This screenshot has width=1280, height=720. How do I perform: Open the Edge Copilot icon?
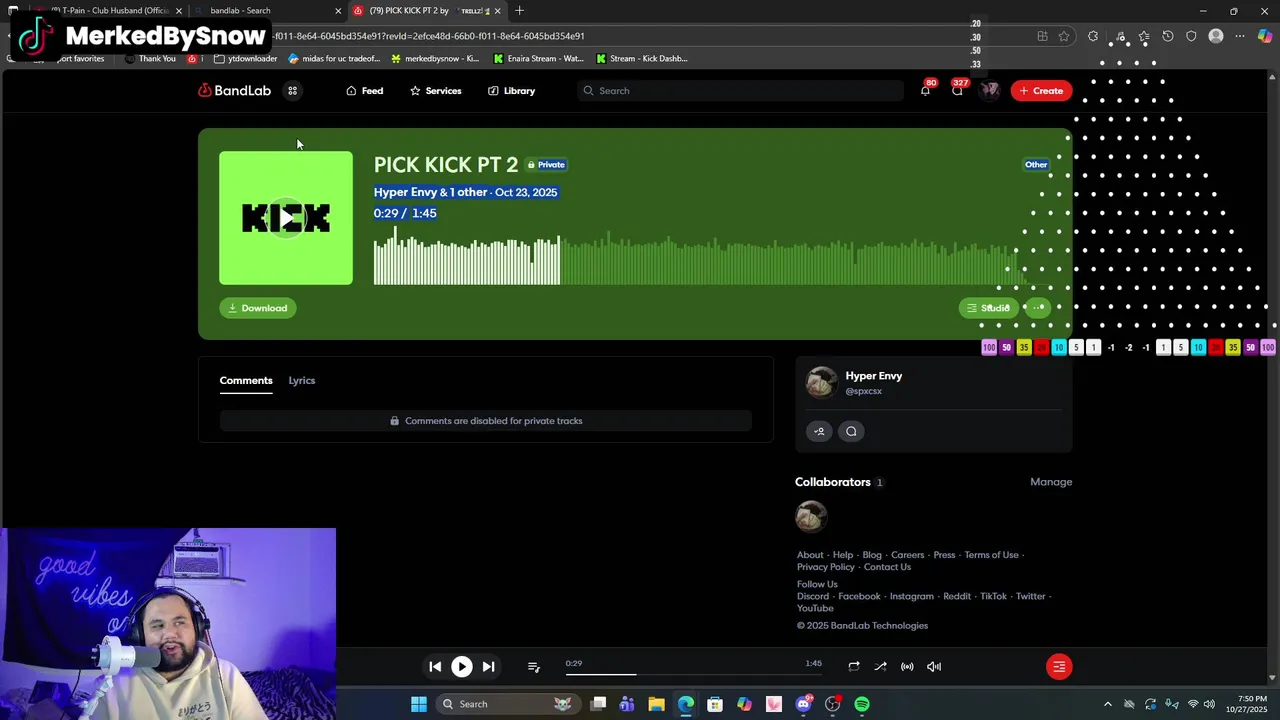[1265, 36]
